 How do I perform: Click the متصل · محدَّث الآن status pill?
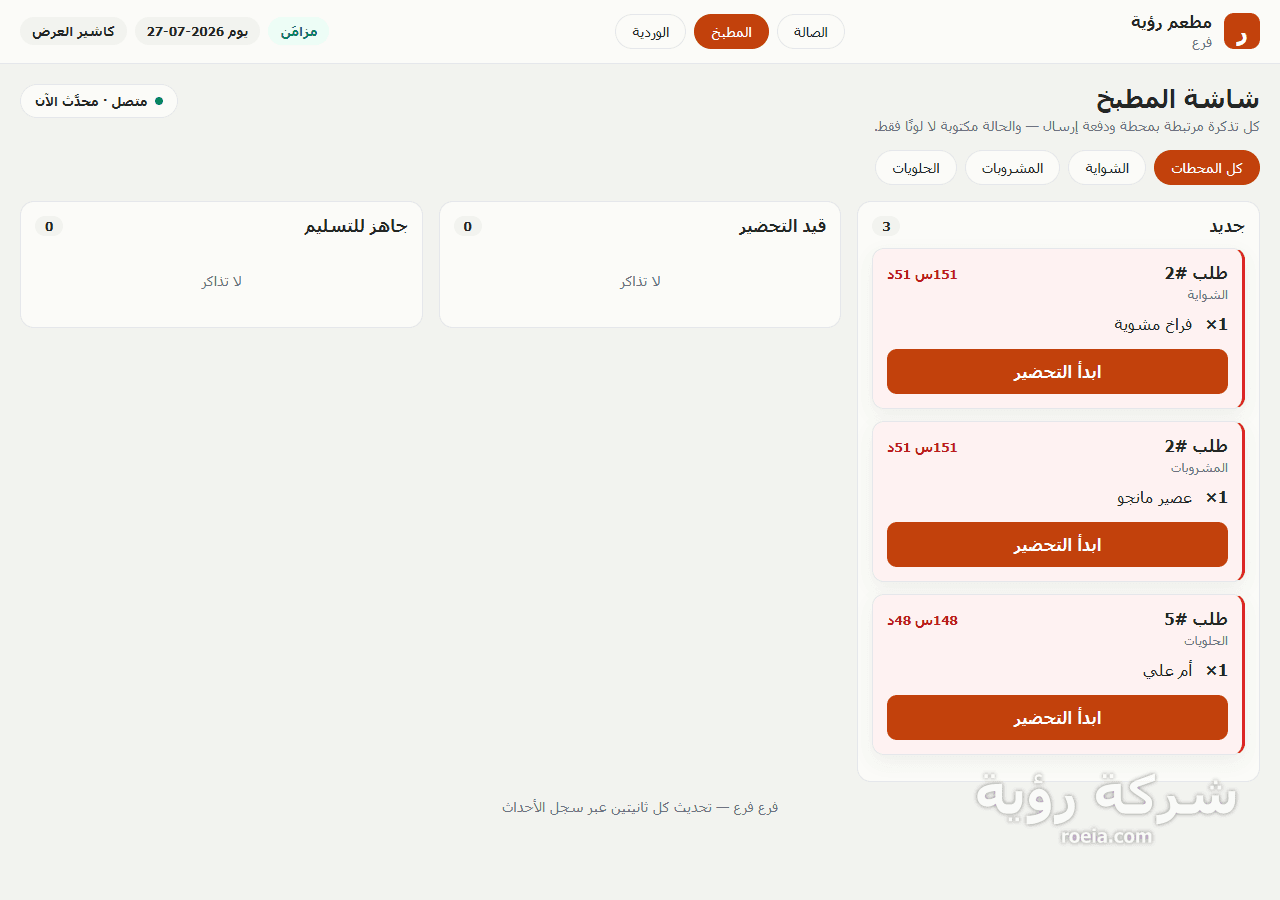point(99,101)
